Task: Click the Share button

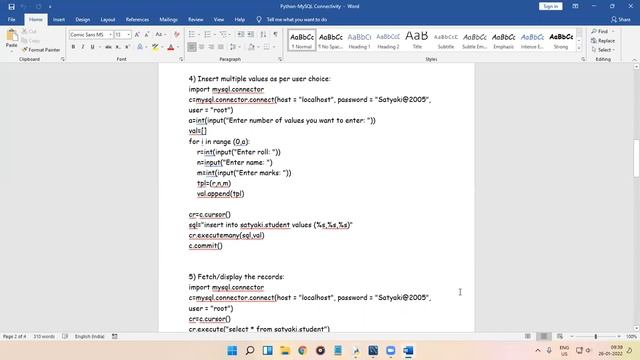Action: point(621,20)
